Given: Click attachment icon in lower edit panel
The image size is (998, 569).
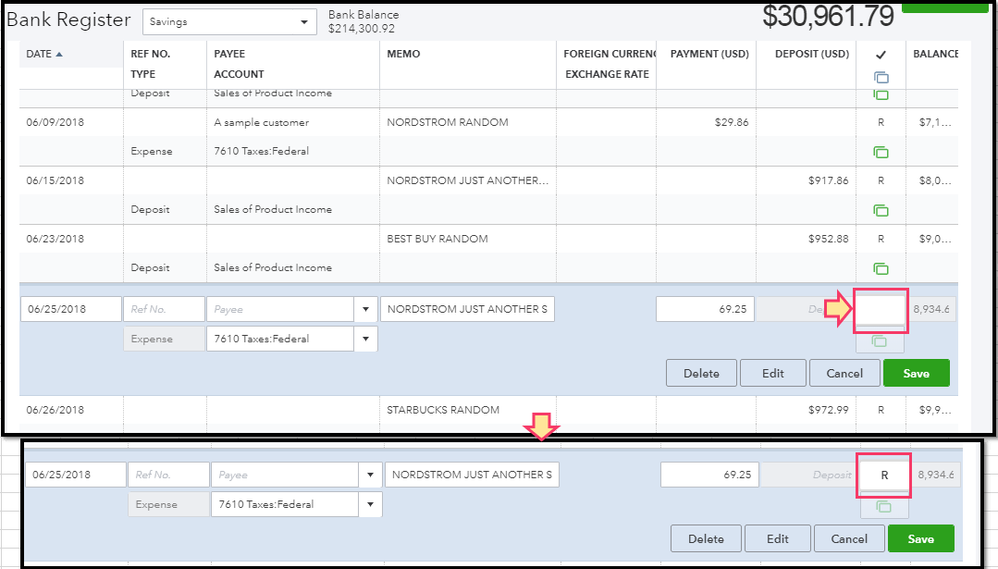Looking at the screenshot, I should point(883,507).
